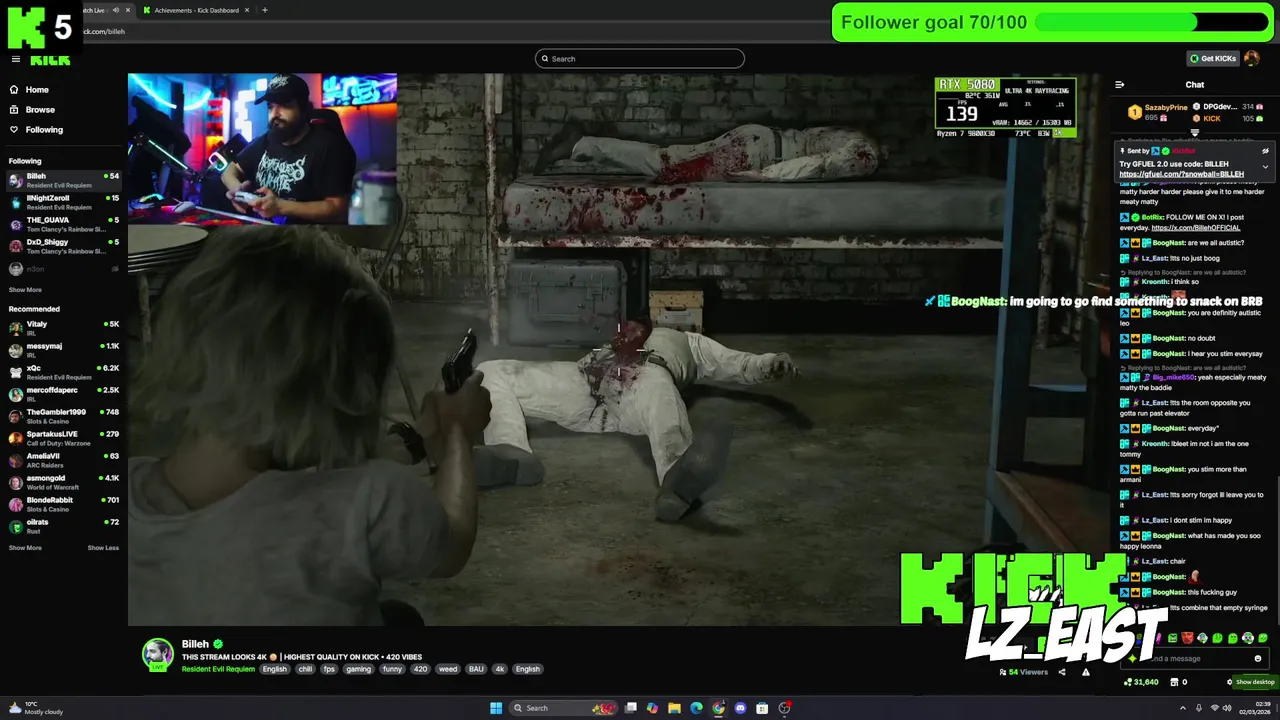
Task: Select the 4k stream tag
Action: pyautogui.click(x=499, y=669)
